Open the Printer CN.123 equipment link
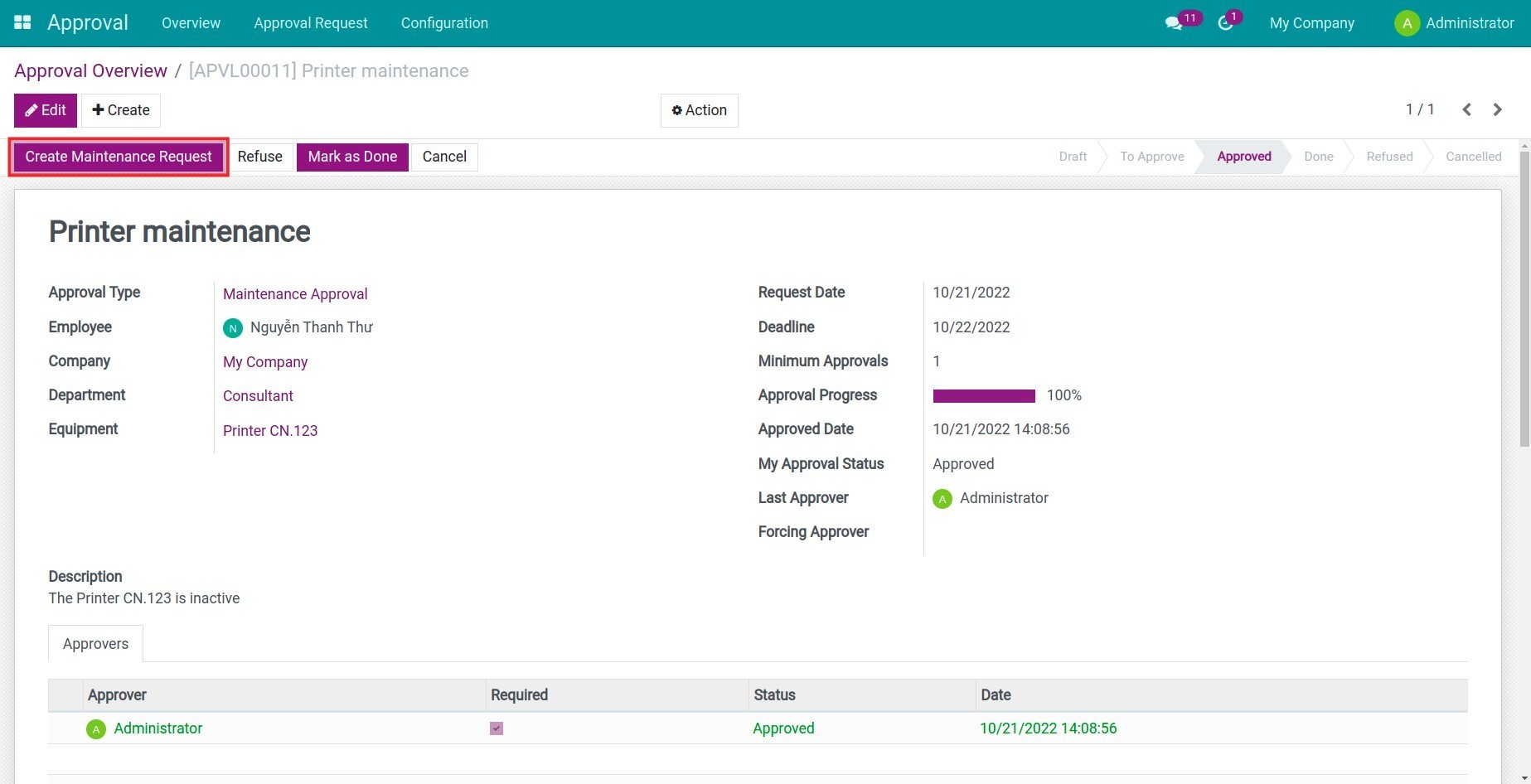1531x784 pixels. point(270,430)
